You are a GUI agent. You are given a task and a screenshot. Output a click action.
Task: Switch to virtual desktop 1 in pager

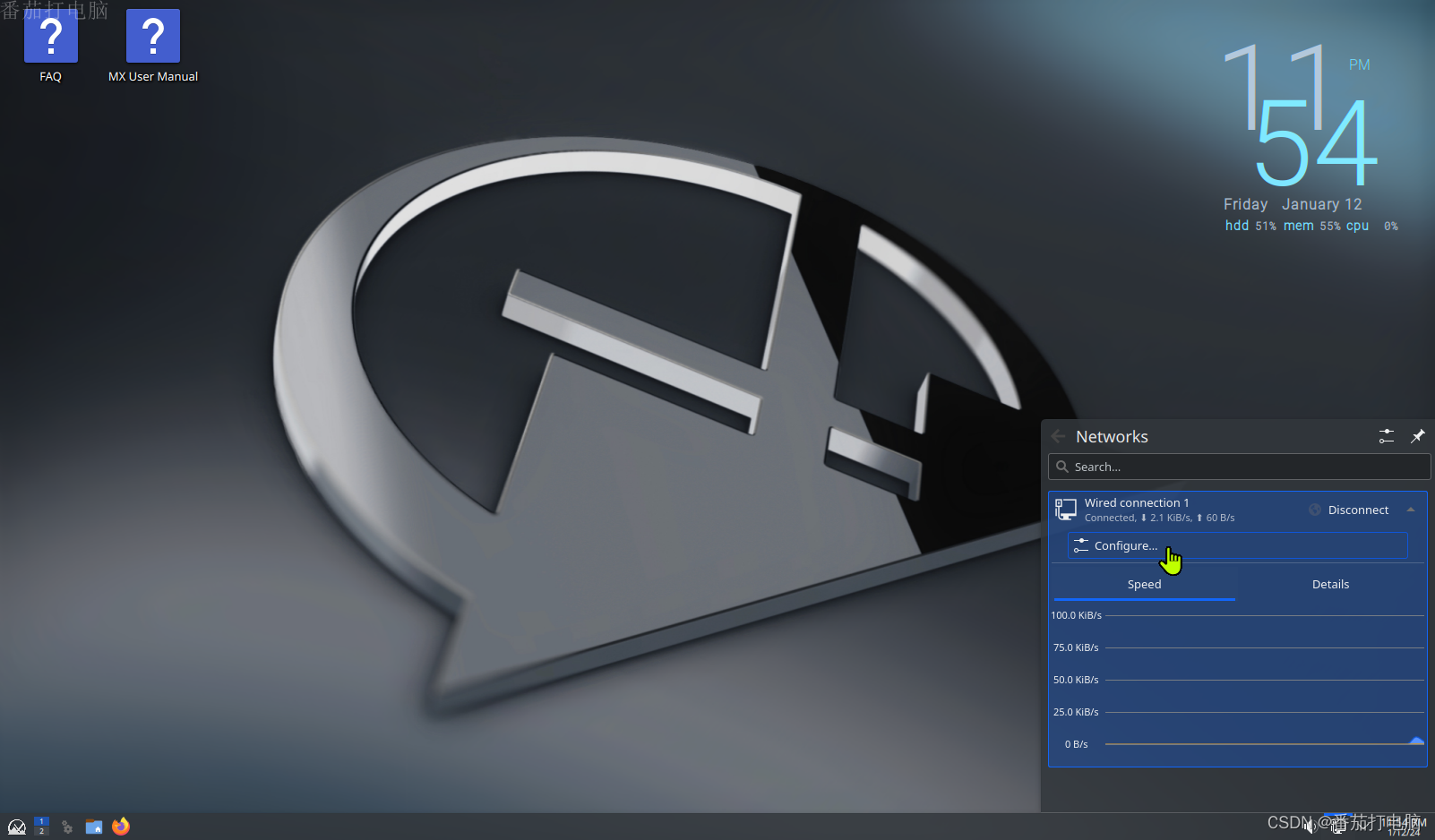click(x=41, y=821)
